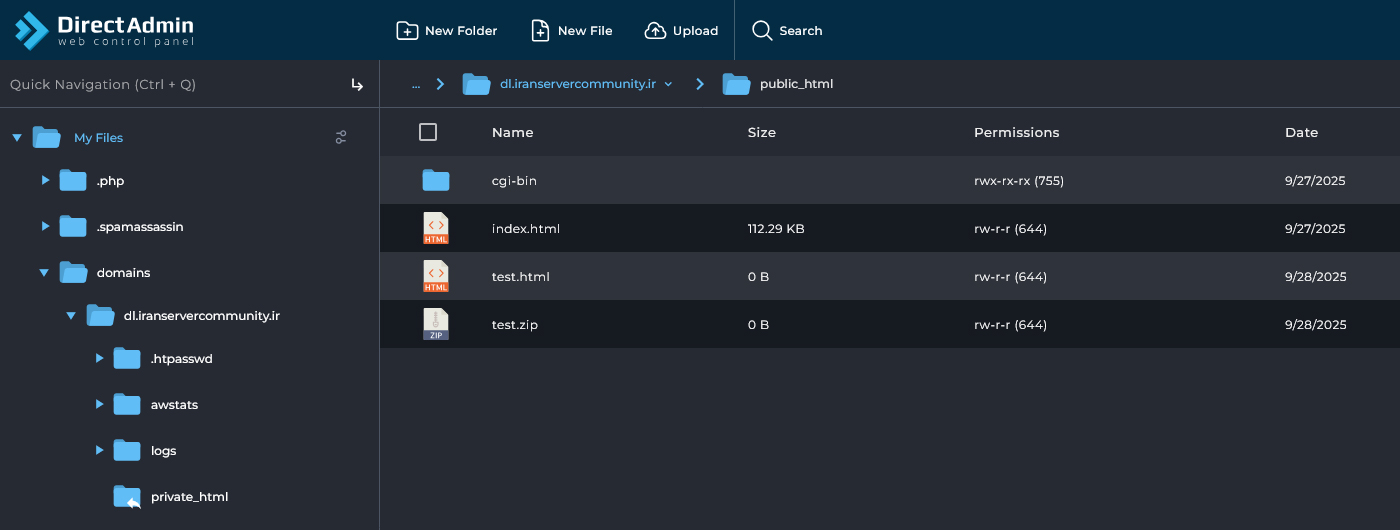This screenshot has height=530, width=1400.
Task: Collapse the domains folder in tree
Action: tap(44, 272)
